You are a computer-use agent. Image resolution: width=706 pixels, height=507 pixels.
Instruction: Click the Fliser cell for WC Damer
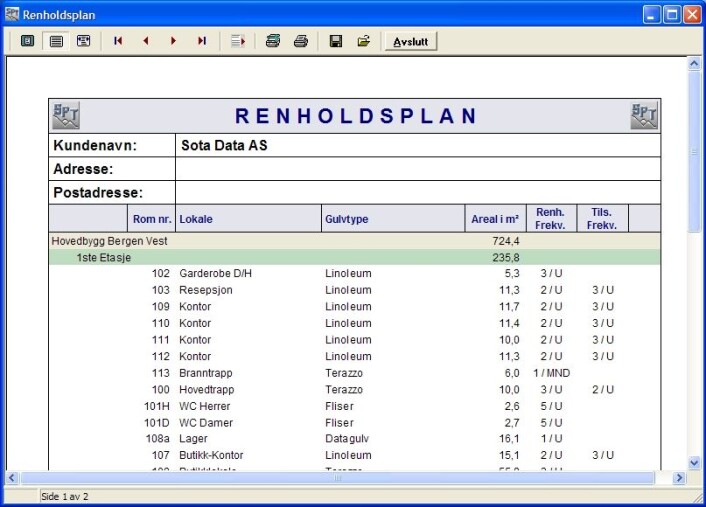(339, 423)
